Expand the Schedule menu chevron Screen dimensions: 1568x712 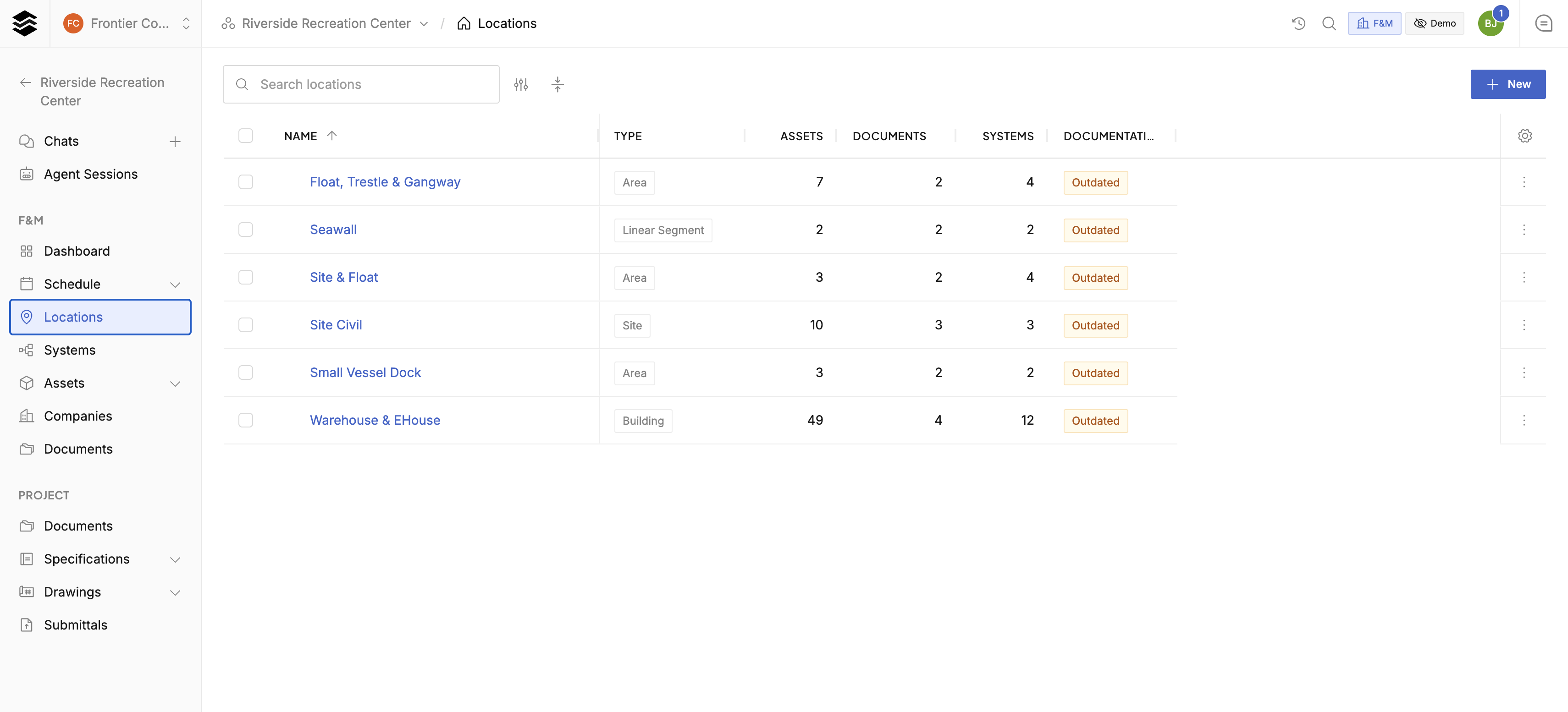point(175,285)
